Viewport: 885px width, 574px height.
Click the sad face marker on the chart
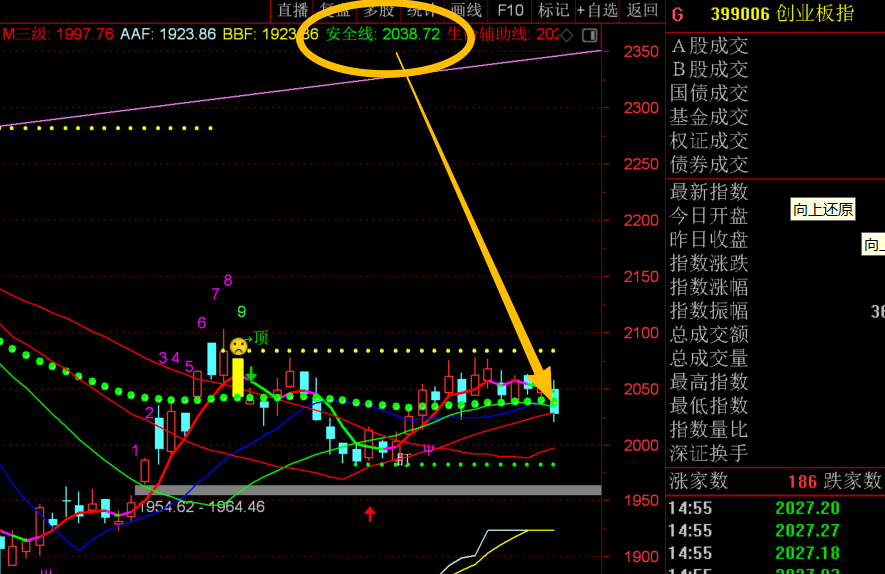239,346
